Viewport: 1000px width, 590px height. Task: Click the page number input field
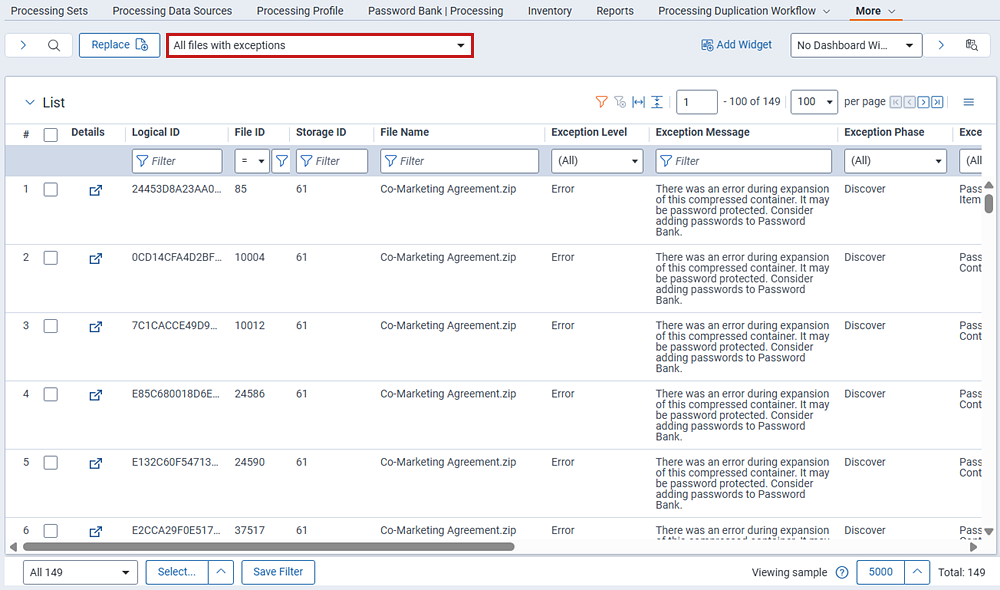pos(696,102)
